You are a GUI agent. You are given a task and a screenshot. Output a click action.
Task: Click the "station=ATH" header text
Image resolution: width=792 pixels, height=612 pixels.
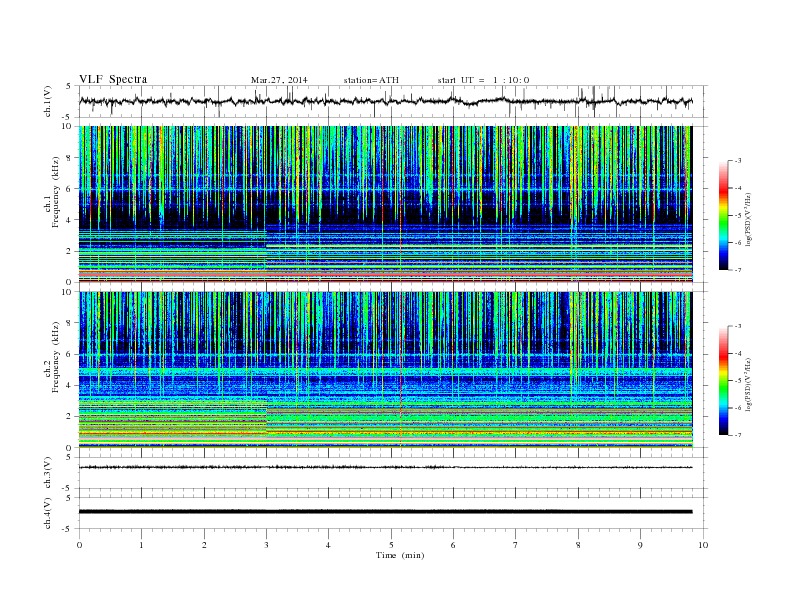point(371,80)
